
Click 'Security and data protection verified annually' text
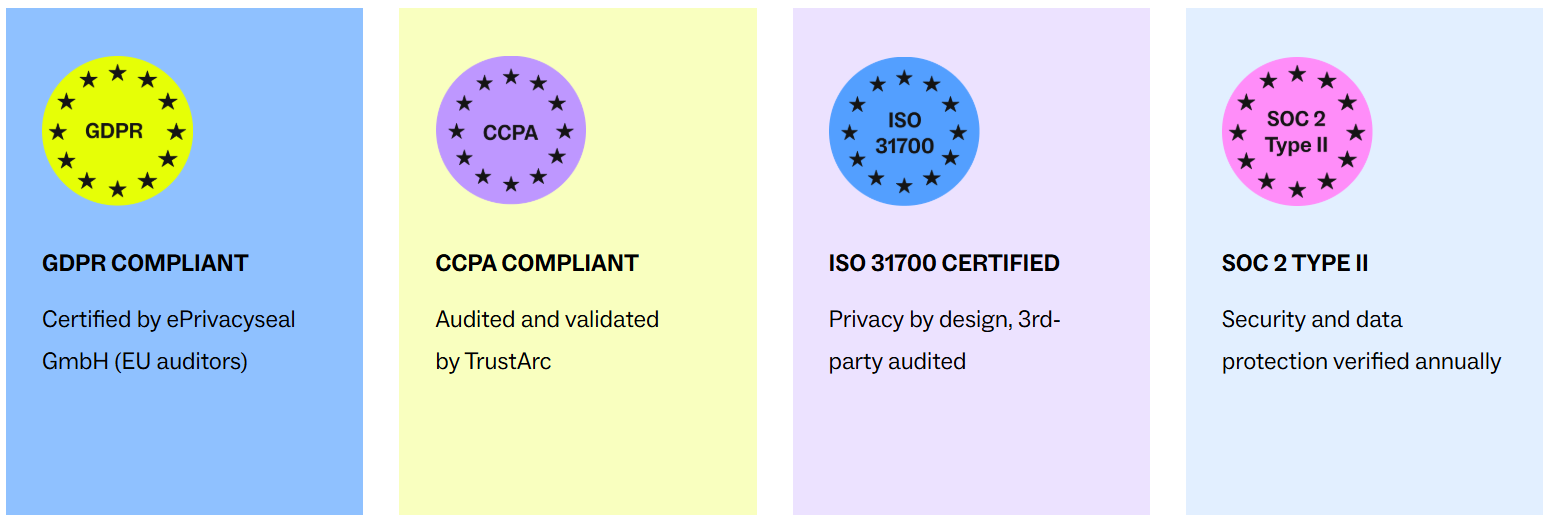point(1361,340)
